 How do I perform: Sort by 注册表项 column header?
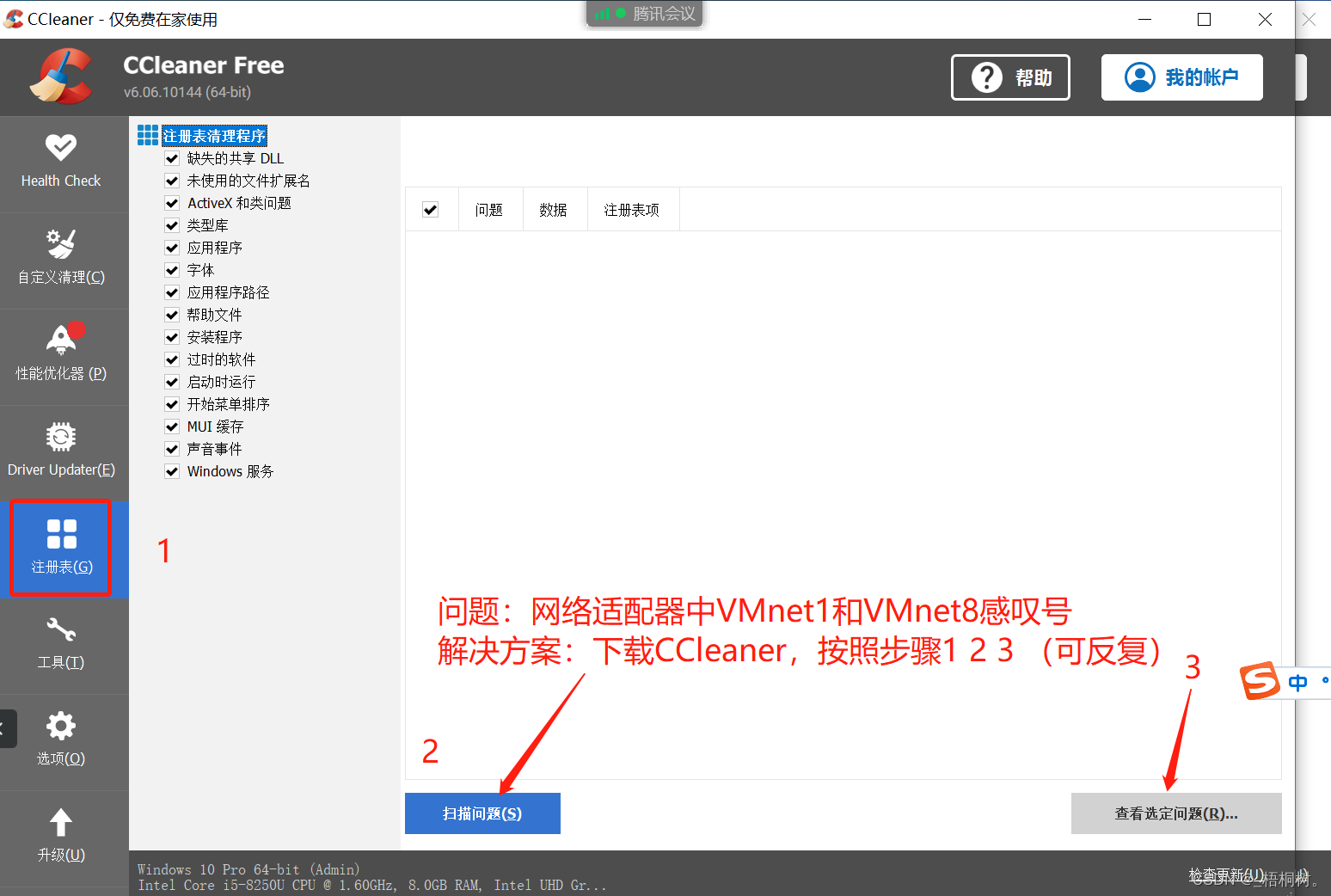click(632, 210)
